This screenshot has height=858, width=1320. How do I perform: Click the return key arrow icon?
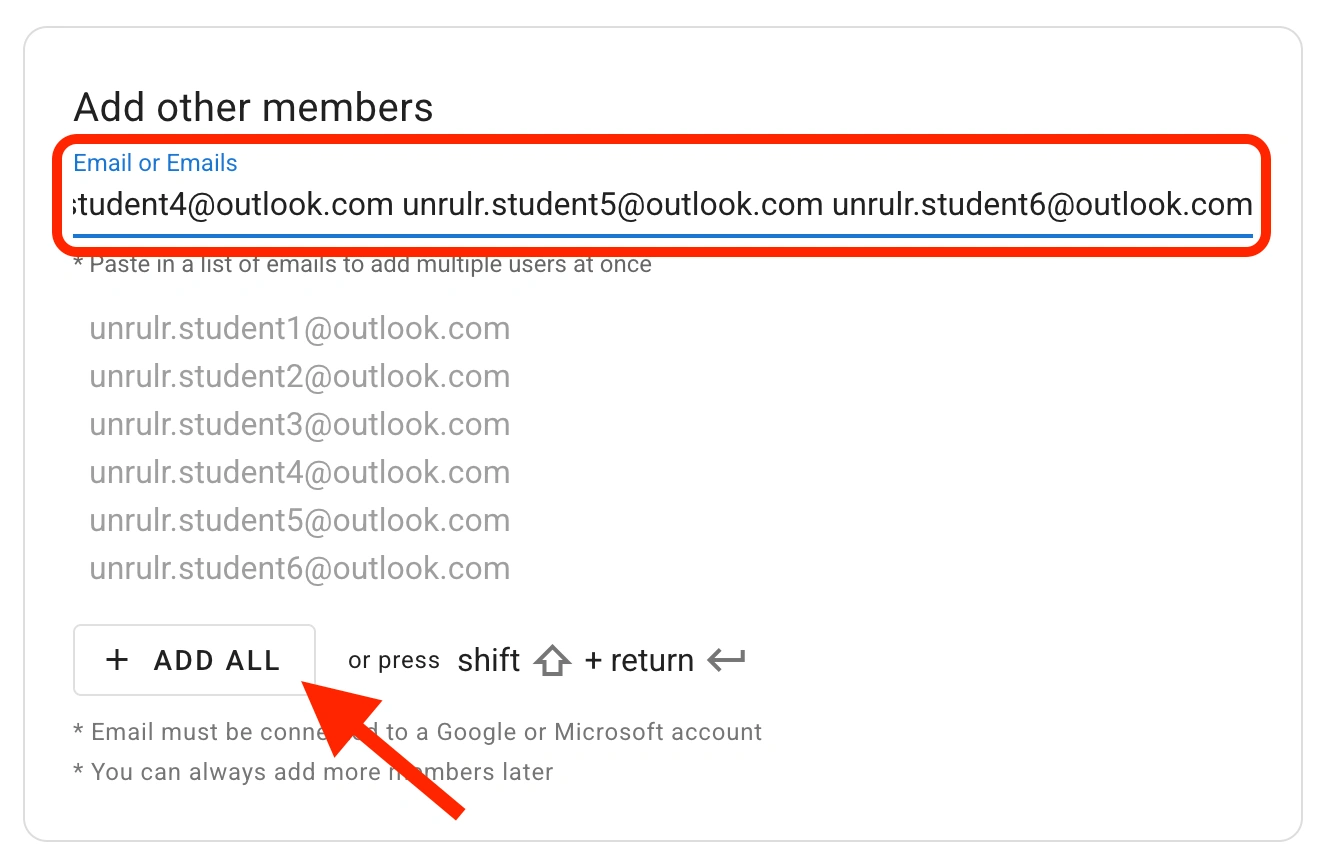[726, 660]
